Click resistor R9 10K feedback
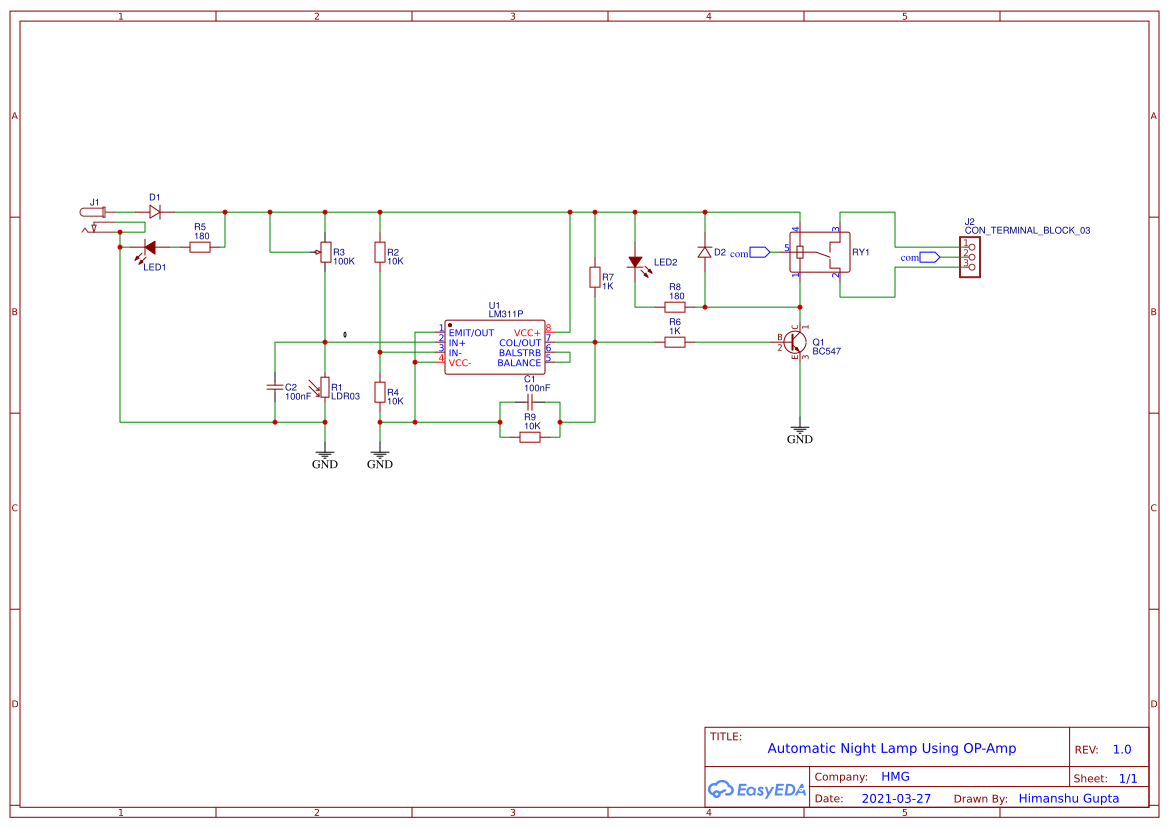Screen dimensions: 1169x828 [x=530, y=437]
